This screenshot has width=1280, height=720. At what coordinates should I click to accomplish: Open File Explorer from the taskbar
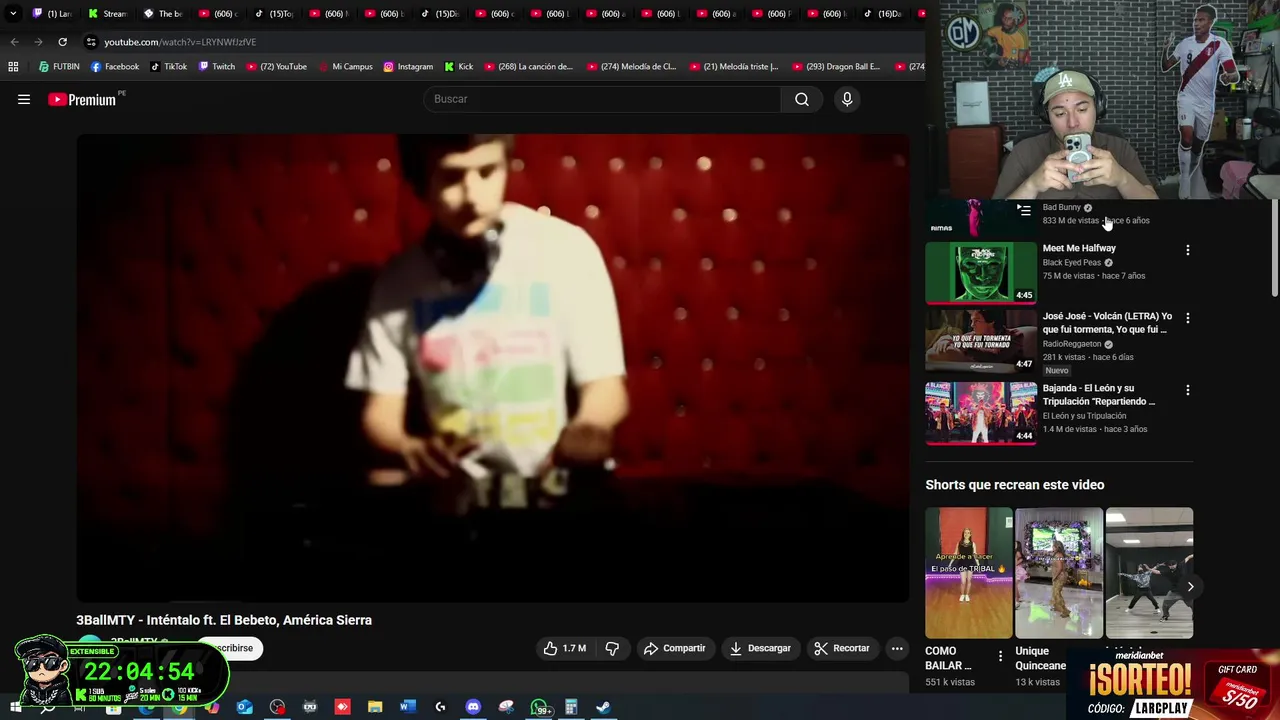point(375,707)
